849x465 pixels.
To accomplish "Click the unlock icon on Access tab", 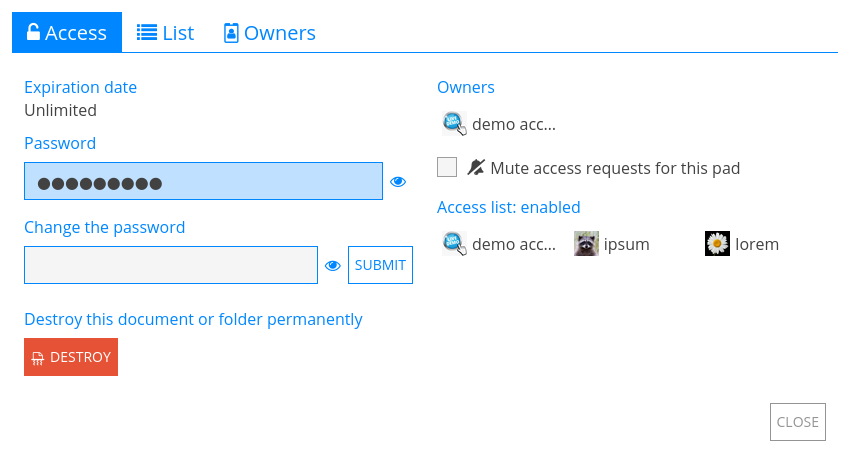I will [x=33, y=32].
